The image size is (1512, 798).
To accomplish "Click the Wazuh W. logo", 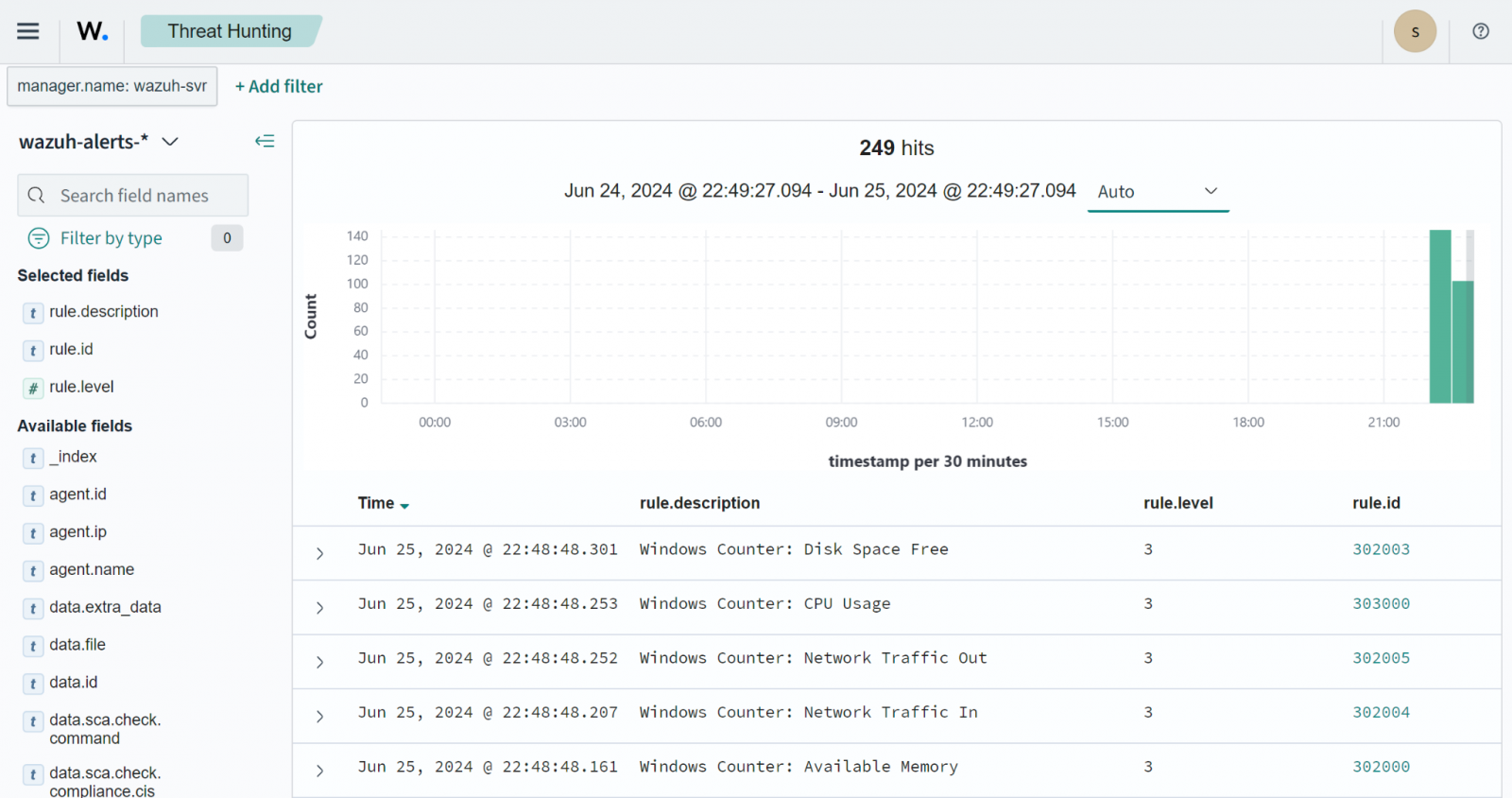I will point(92,31).
